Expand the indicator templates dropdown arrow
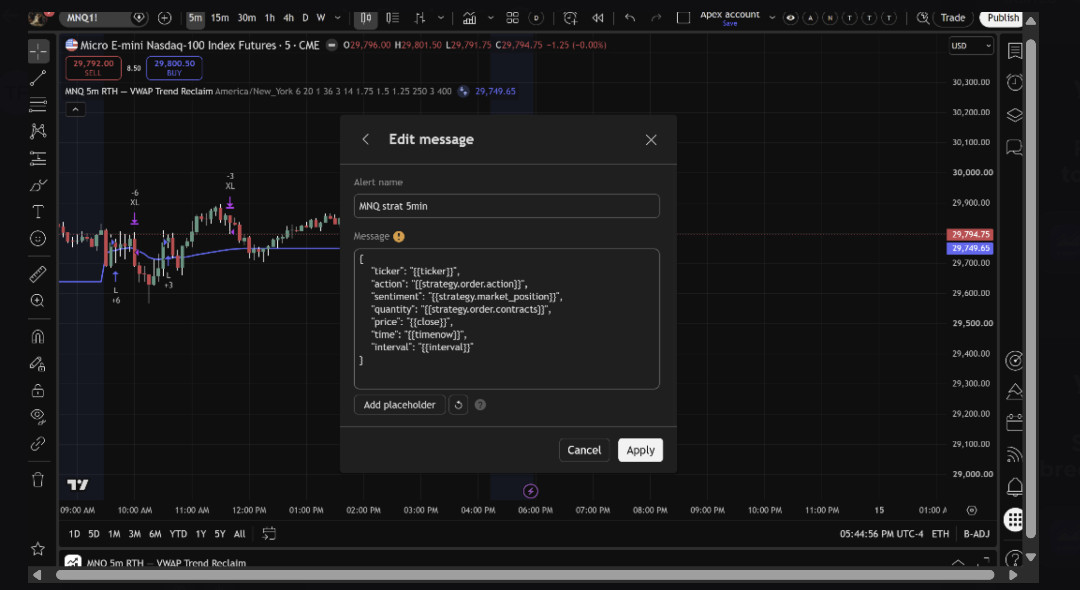The image size is (1080, 590). [490, 18]
